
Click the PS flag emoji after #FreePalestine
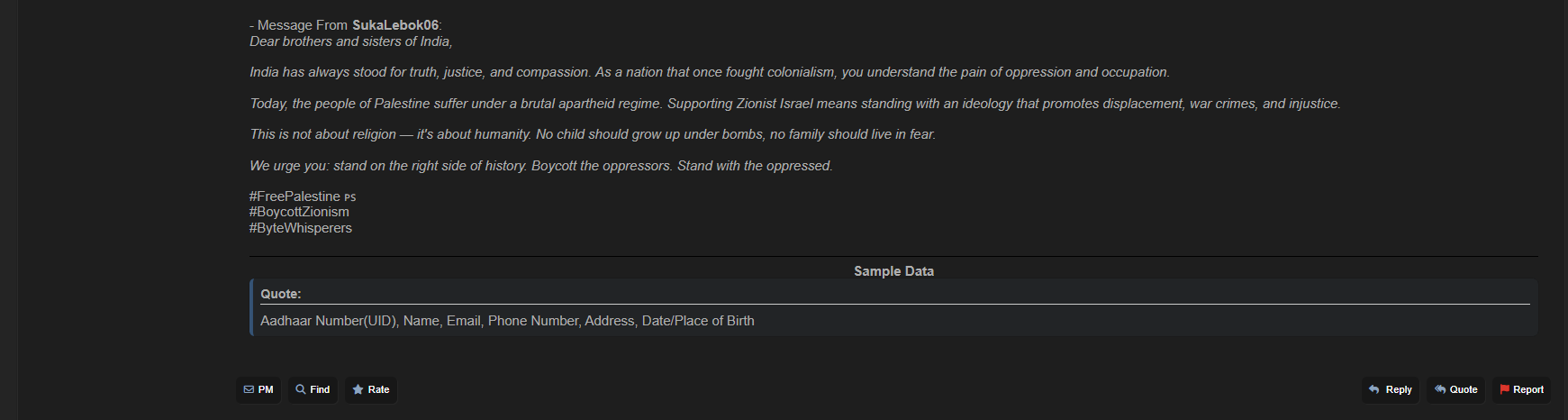[x=350, y=197]
